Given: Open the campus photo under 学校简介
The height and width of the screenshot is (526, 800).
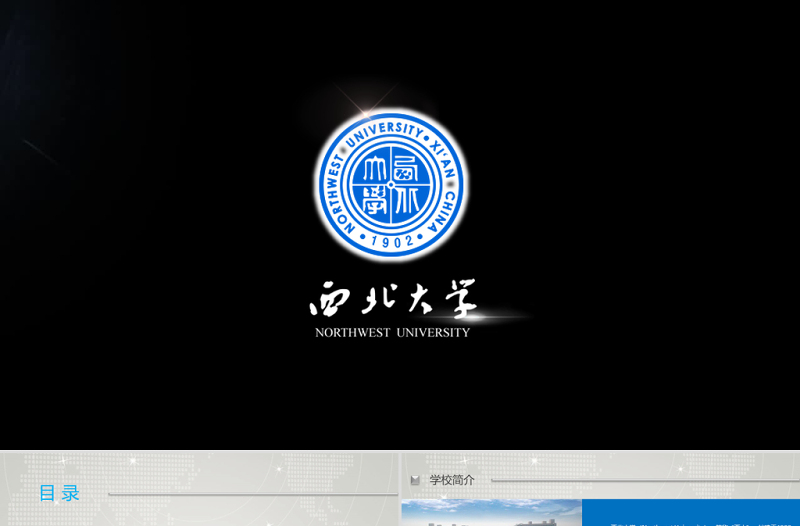Looking at the screenshot, I should pyautogui.click(x=491, y=512).
